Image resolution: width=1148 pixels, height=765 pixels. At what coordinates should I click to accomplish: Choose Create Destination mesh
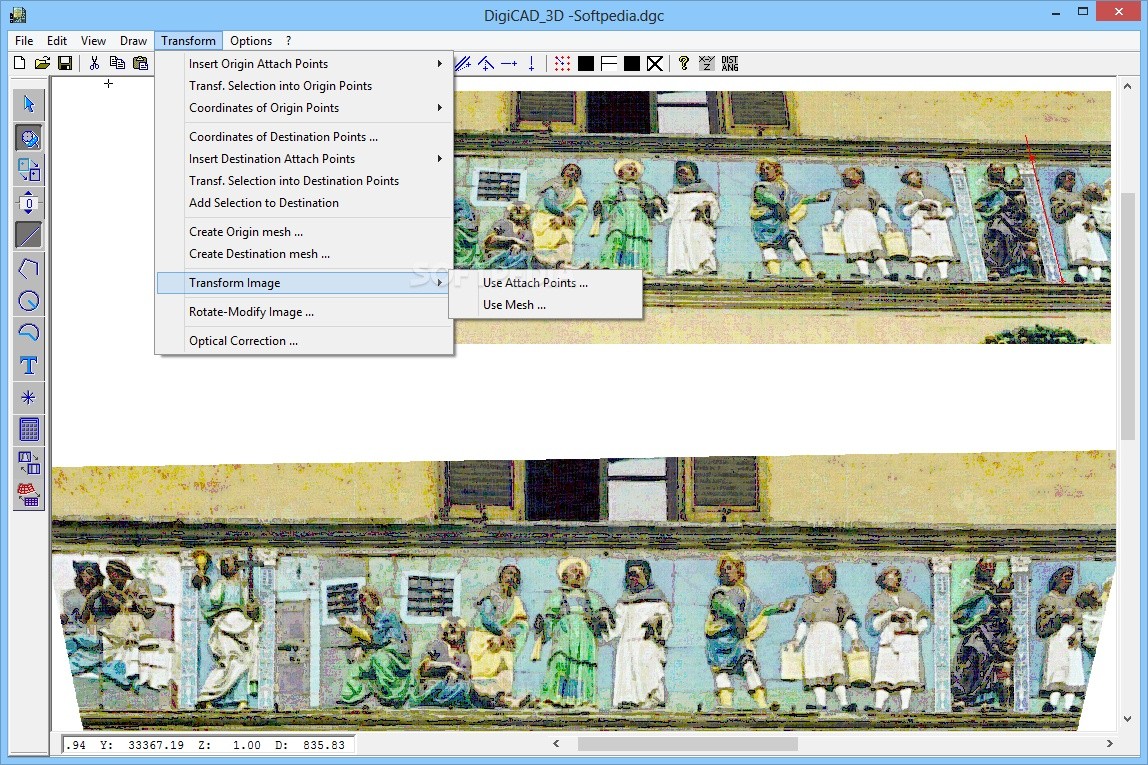[304, 254]
